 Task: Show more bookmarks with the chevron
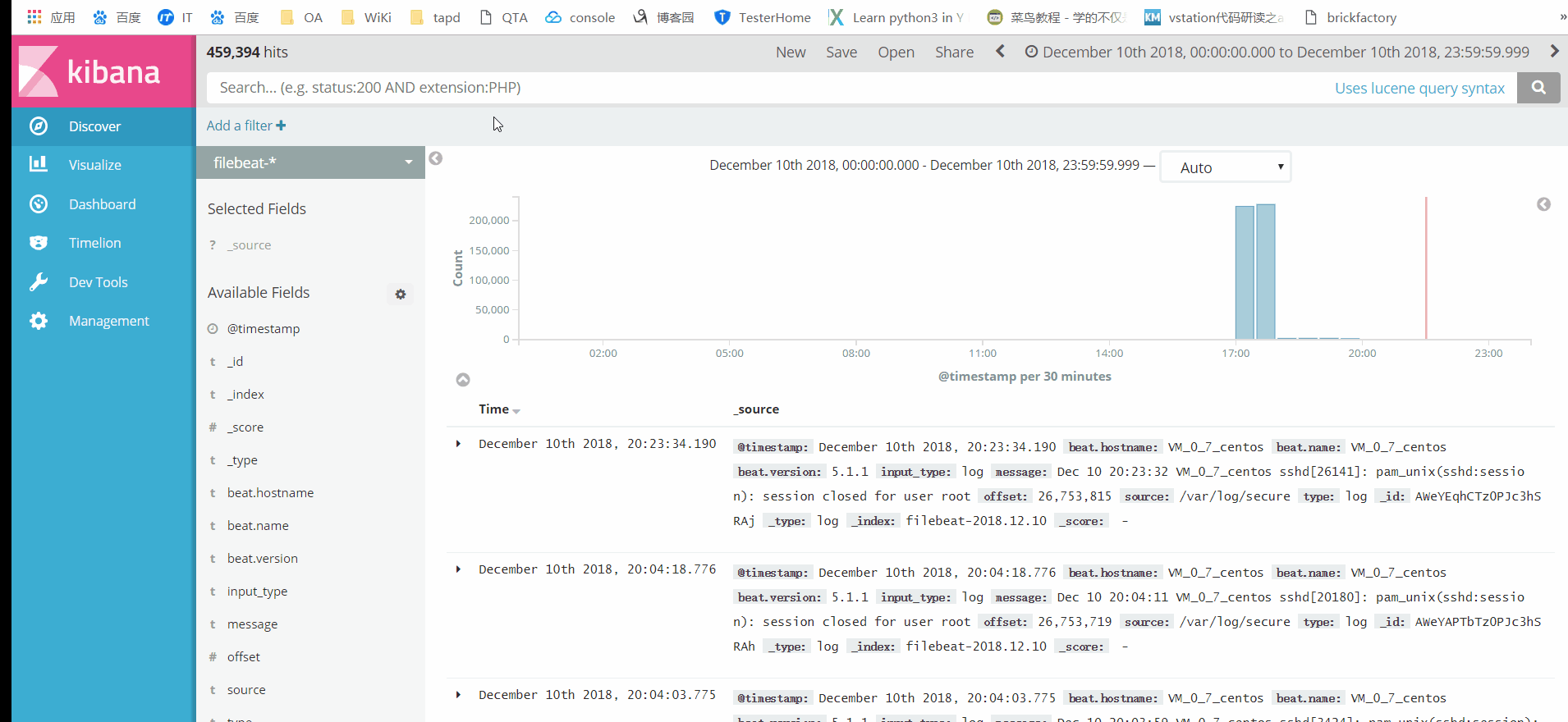(x=1562, y=17)
